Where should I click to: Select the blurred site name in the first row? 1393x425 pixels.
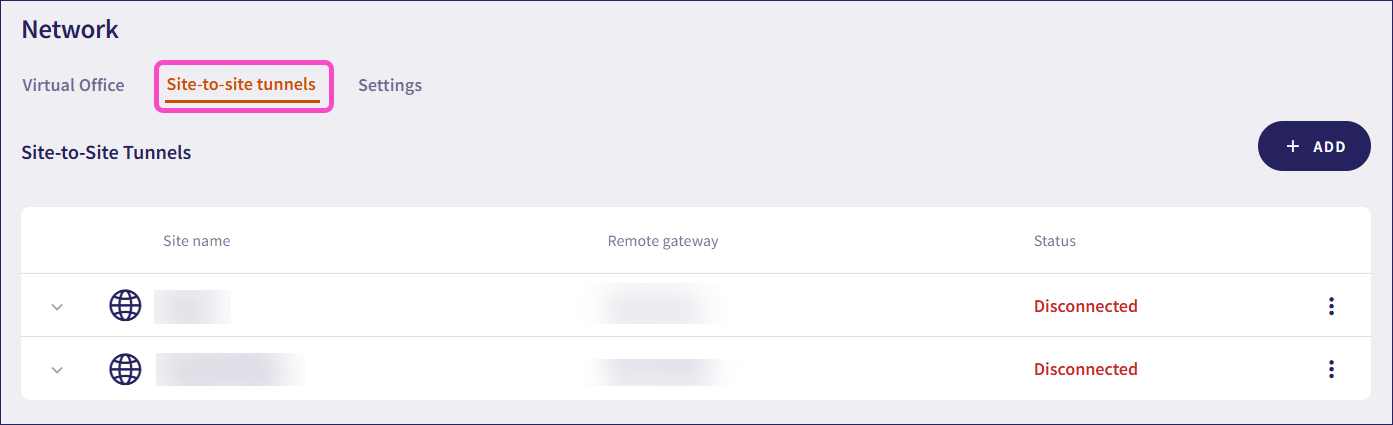coord(192,306)
